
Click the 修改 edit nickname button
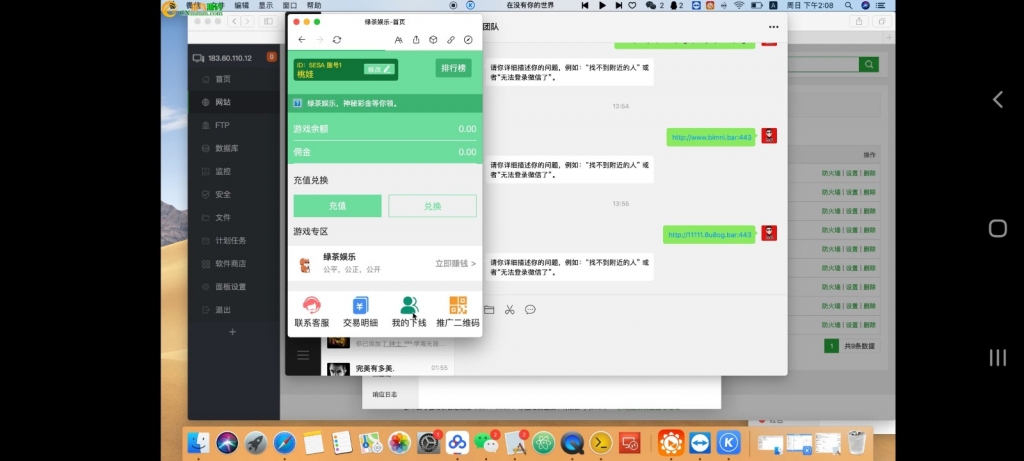[x=380, y=69]
